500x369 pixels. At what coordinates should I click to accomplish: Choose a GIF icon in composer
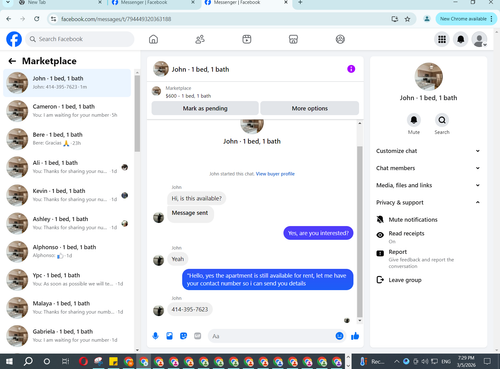pyautogui.click(x=197, y=336)
